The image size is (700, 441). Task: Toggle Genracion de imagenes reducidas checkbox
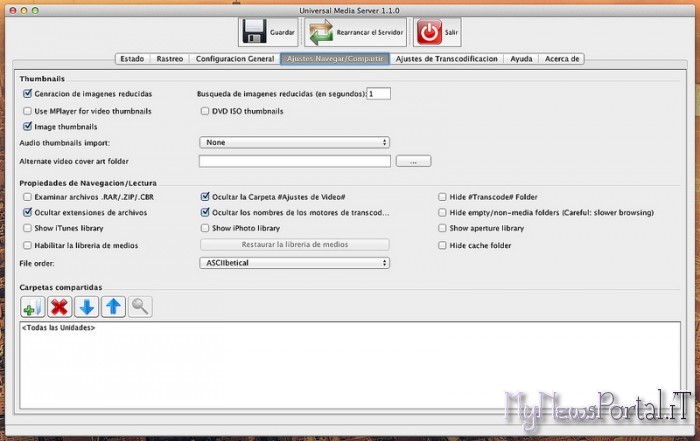(x=27, y=94)
